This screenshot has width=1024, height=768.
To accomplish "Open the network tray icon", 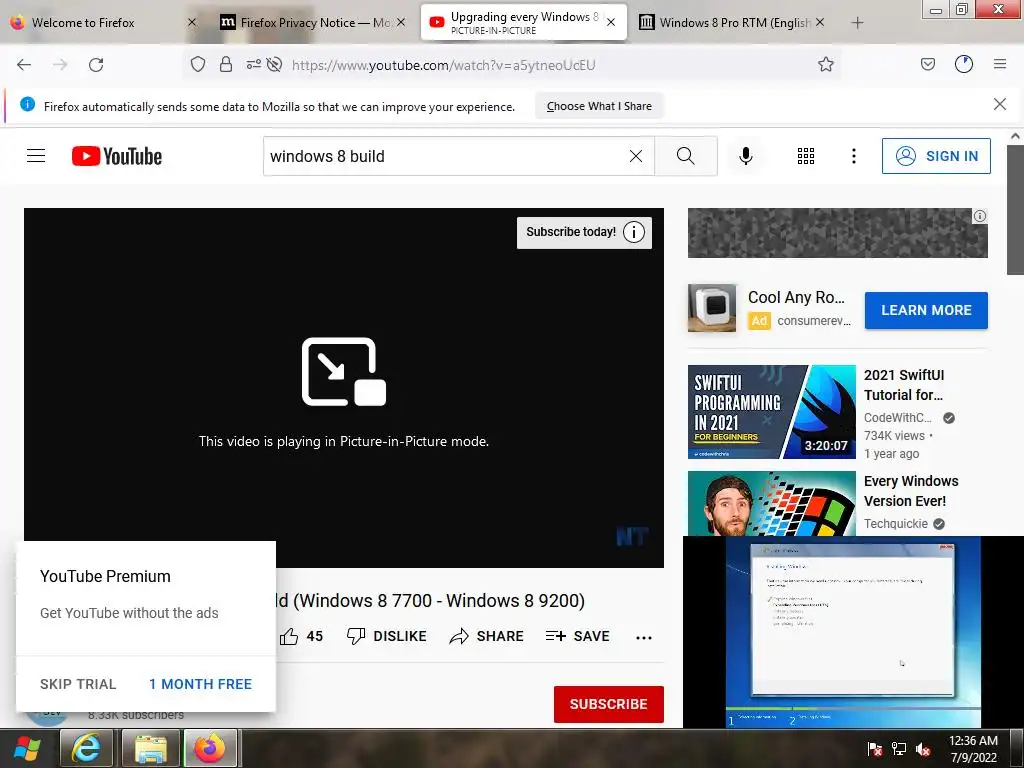I will 899,749.
